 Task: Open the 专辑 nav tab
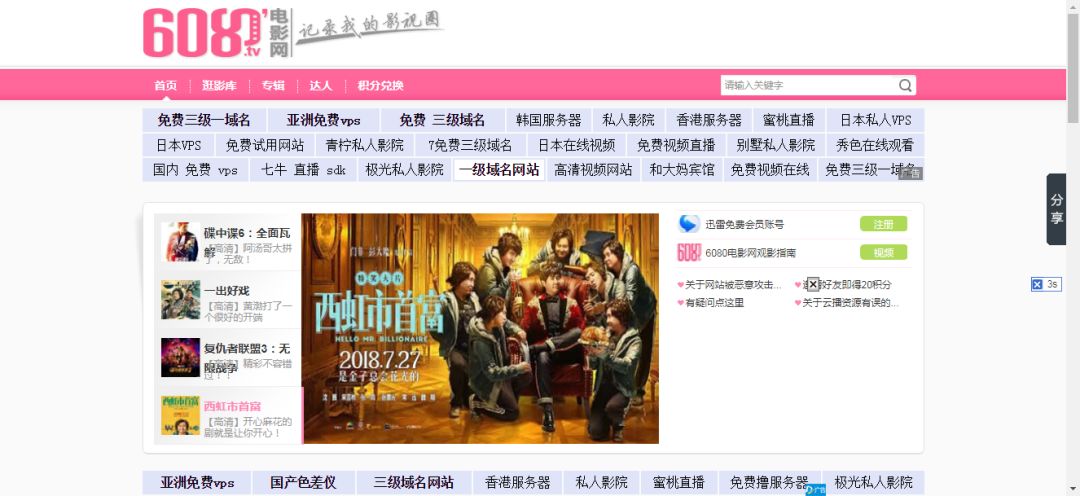(273, 85)
